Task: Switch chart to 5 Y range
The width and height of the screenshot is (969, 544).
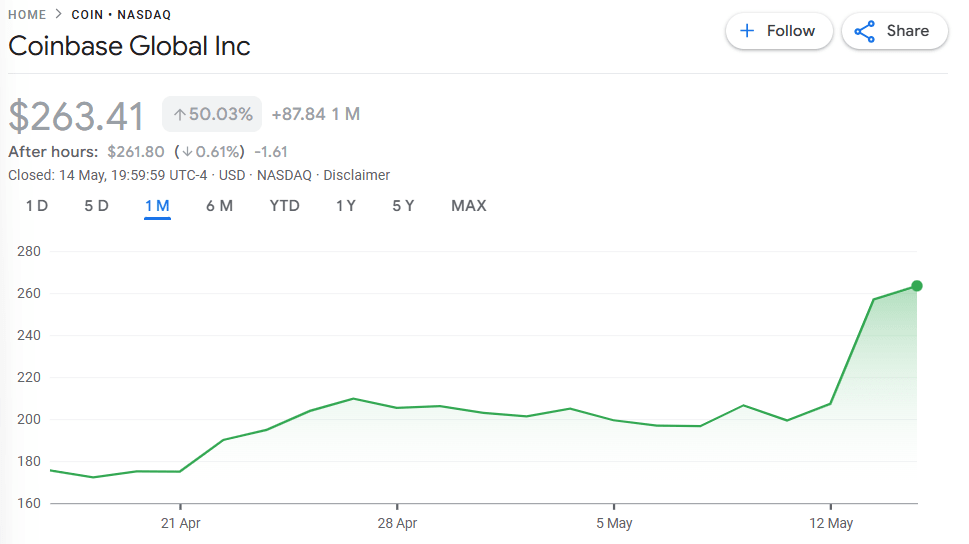Action: tap(403, 206)
